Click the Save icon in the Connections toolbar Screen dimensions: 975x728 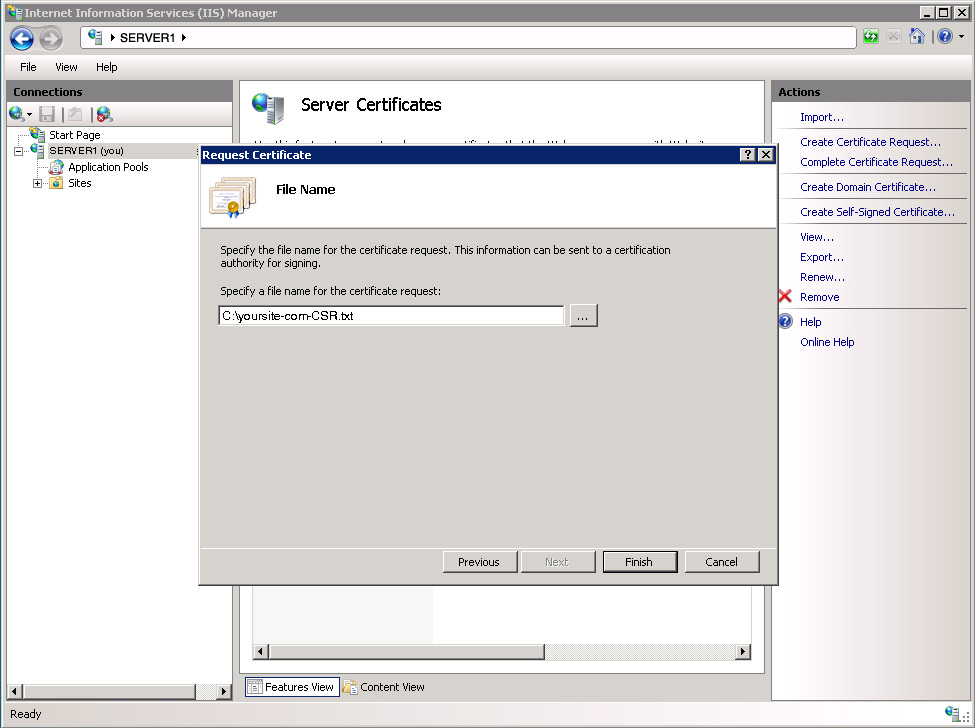coord(47,114)
